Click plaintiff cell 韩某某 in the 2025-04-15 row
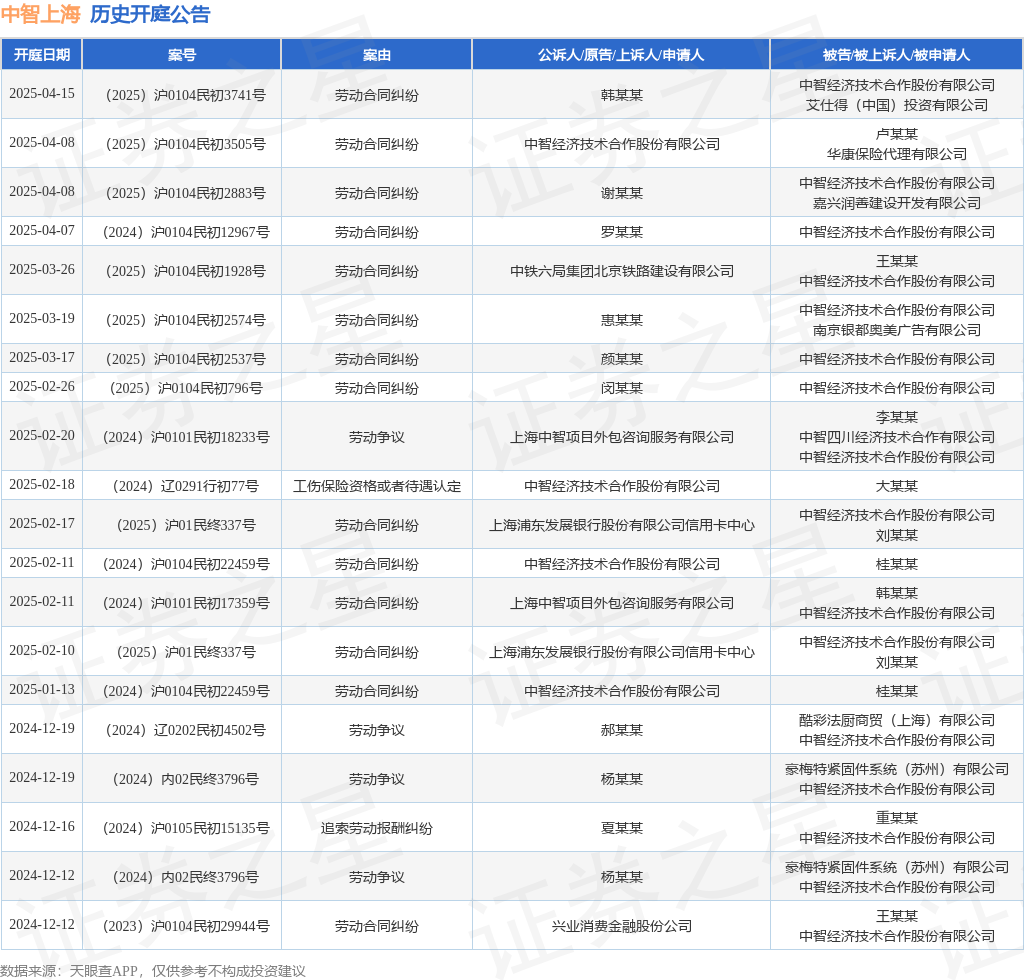The height and width of the screenshot is (980, 1024). [x=622, y=95]
